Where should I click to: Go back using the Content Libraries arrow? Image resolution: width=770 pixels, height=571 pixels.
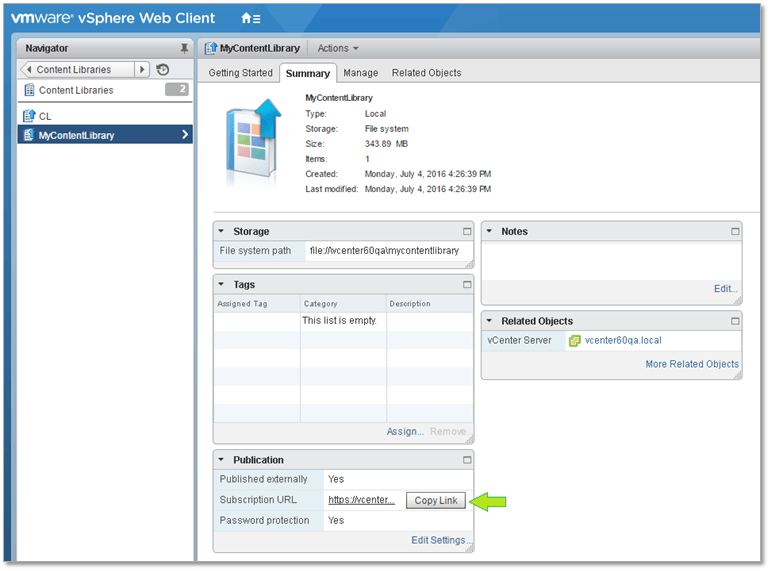point(29,69)
